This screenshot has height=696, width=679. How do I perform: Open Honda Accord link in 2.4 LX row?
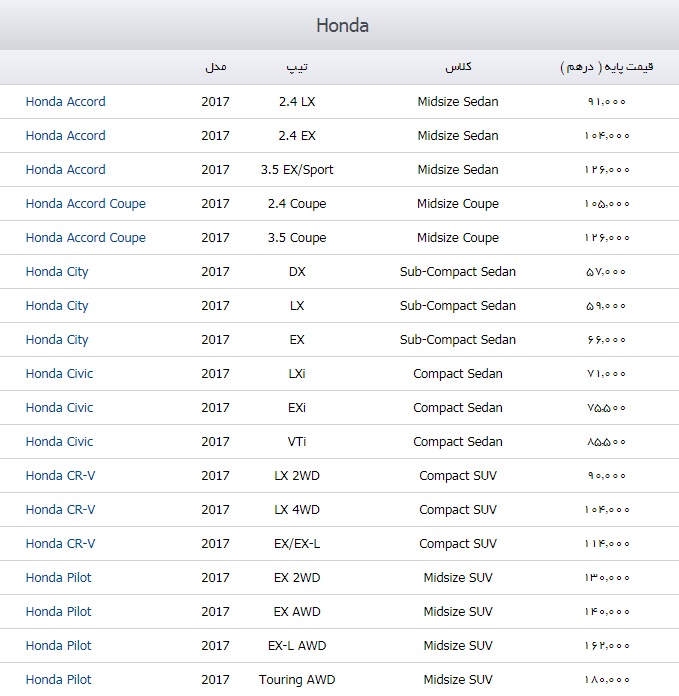[66, 102]
